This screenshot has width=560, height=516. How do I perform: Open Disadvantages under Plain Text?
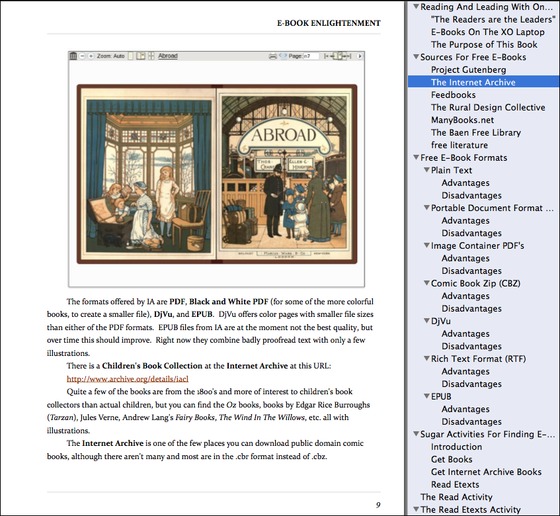point(471,195)
